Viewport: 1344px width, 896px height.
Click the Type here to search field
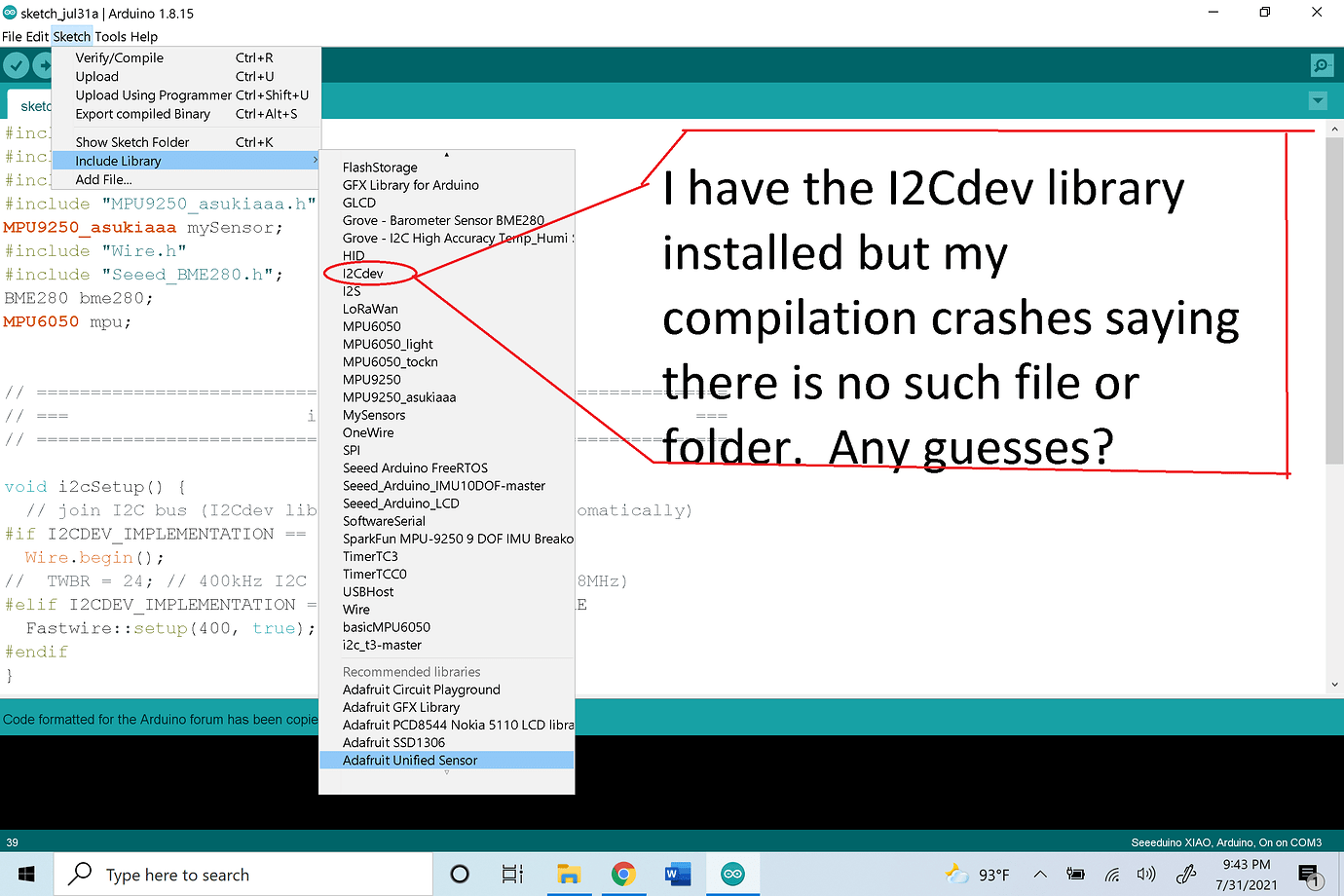click(x=243, y=874)
